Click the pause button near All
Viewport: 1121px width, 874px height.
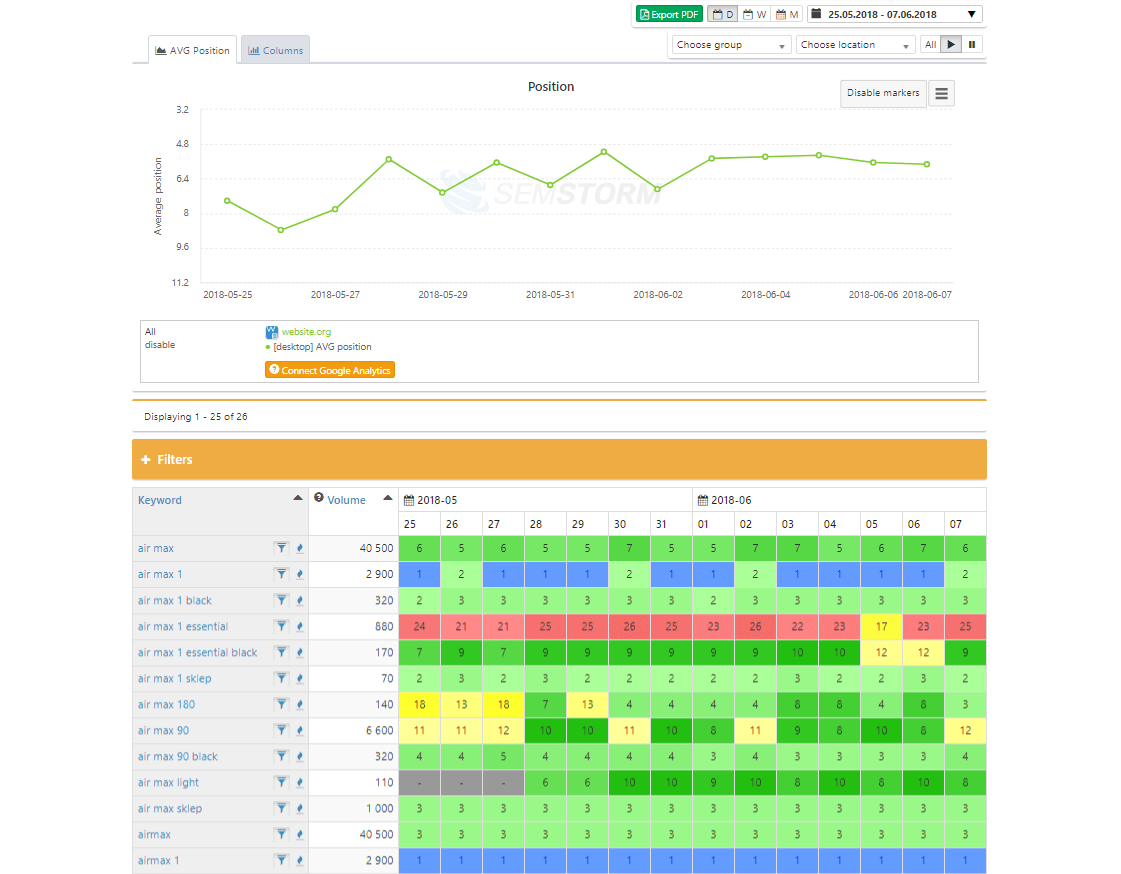point(972,45)
